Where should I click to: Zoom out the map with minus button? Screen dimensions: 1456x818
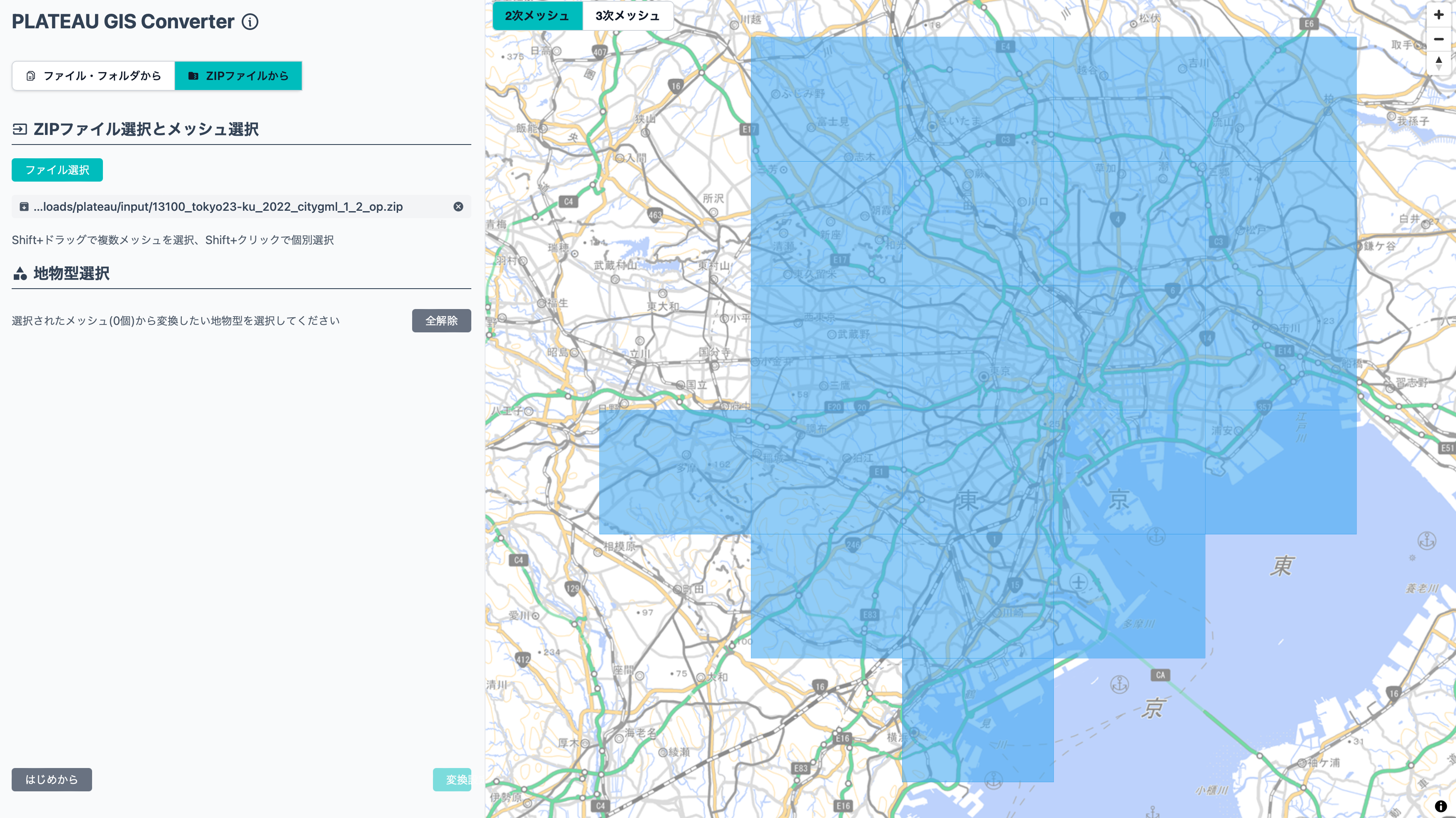tap(1438, 39)
